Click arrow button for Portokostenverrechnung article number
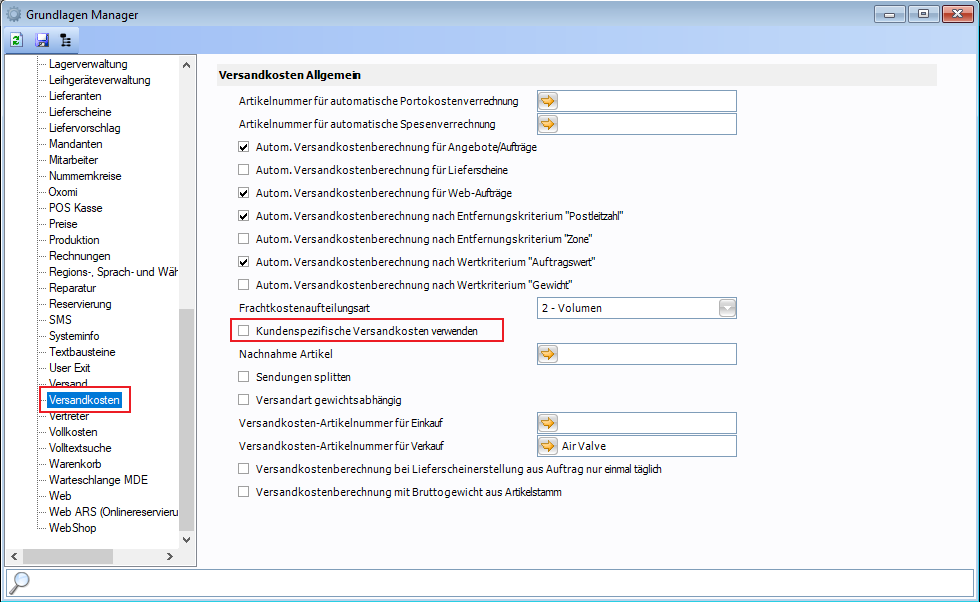The image size is (980, 602). click(x=548, y=101)
